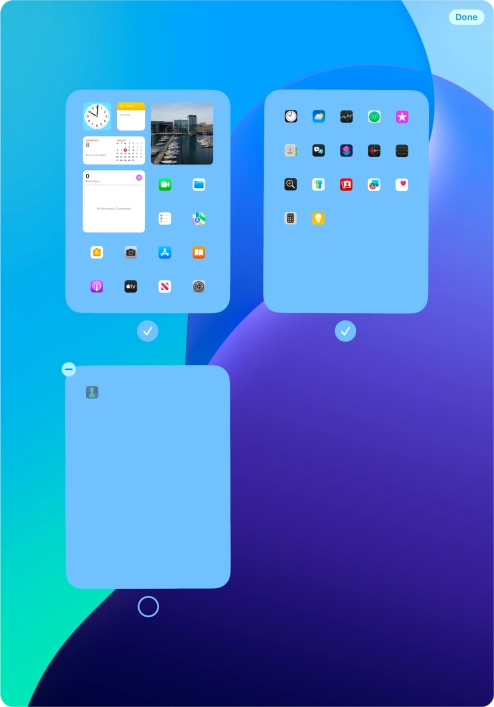Viewport: 494px width, 707px height.
Task: Tap the App Store icon
Action: pos(165,252)
